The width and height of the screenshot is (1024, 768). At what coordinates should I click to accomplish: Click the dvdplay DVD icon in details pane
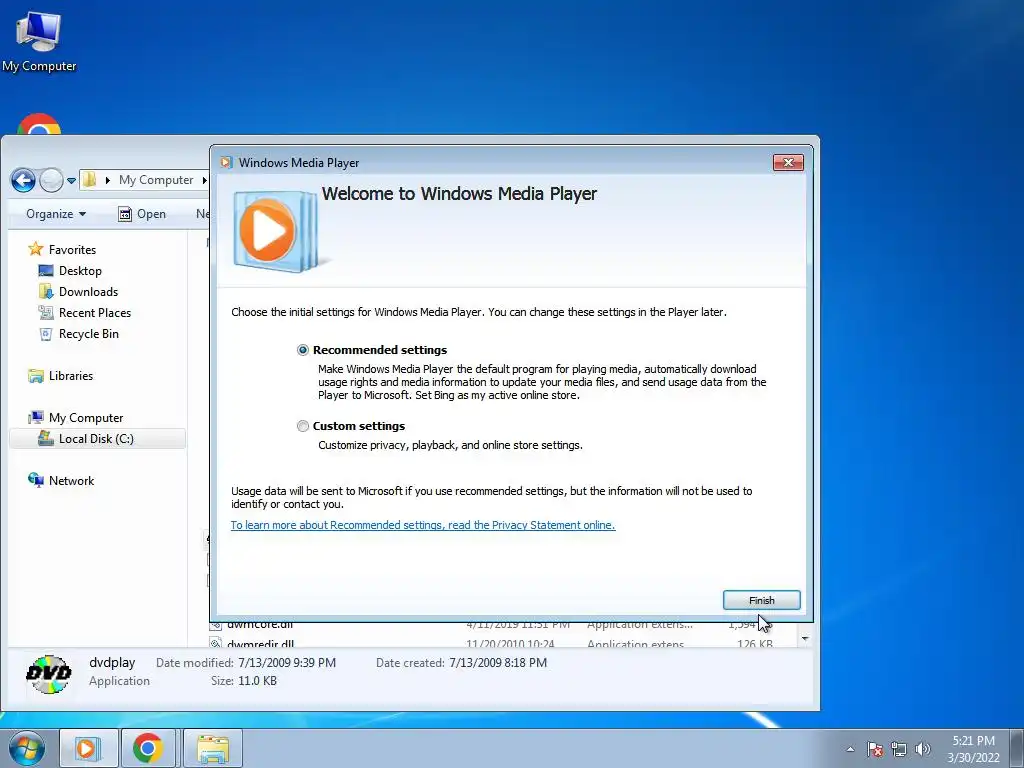pyautogui.click(x=49, y=674)
